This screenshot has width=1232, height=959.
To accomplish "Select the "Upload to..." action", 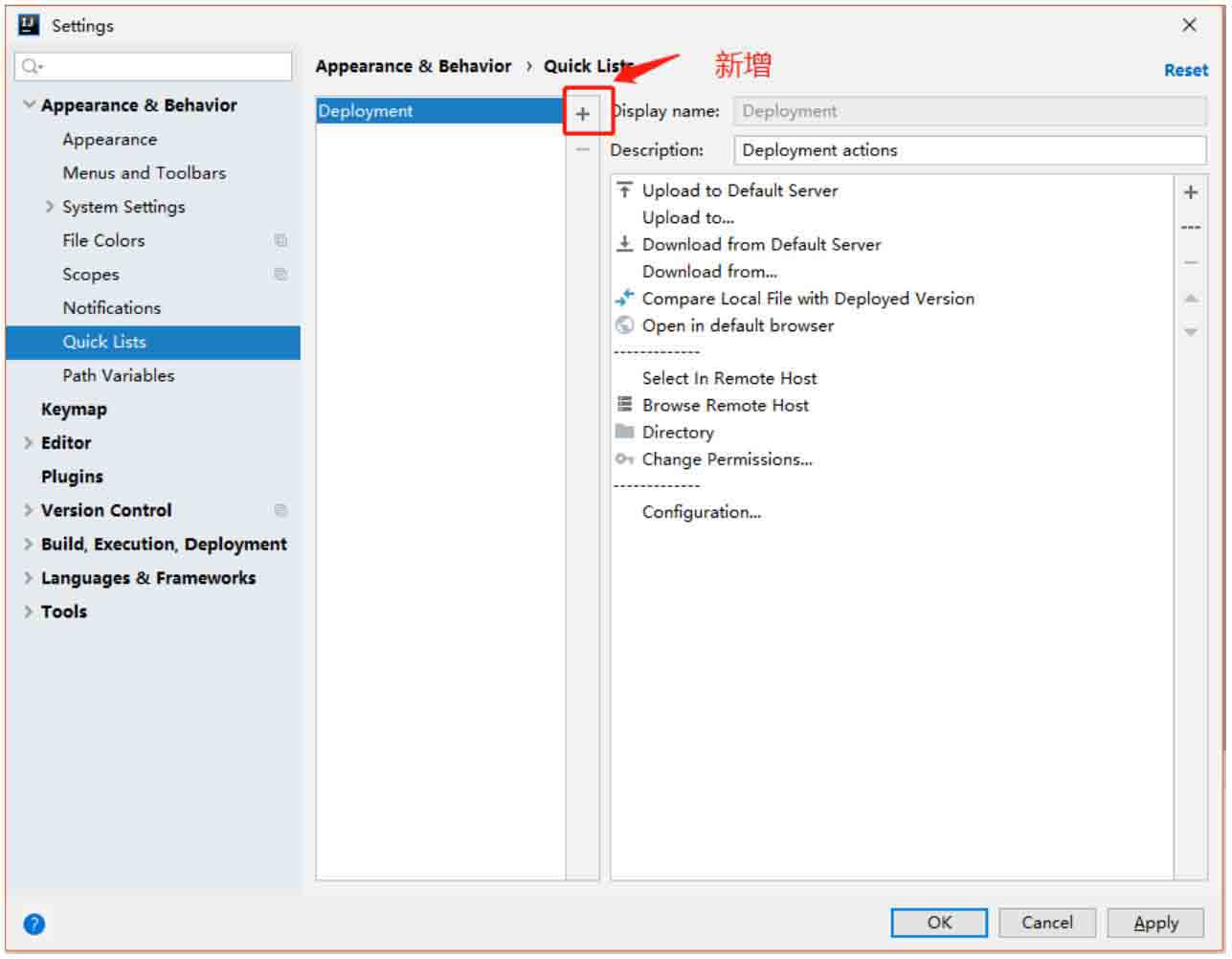I will coord(688,217).
